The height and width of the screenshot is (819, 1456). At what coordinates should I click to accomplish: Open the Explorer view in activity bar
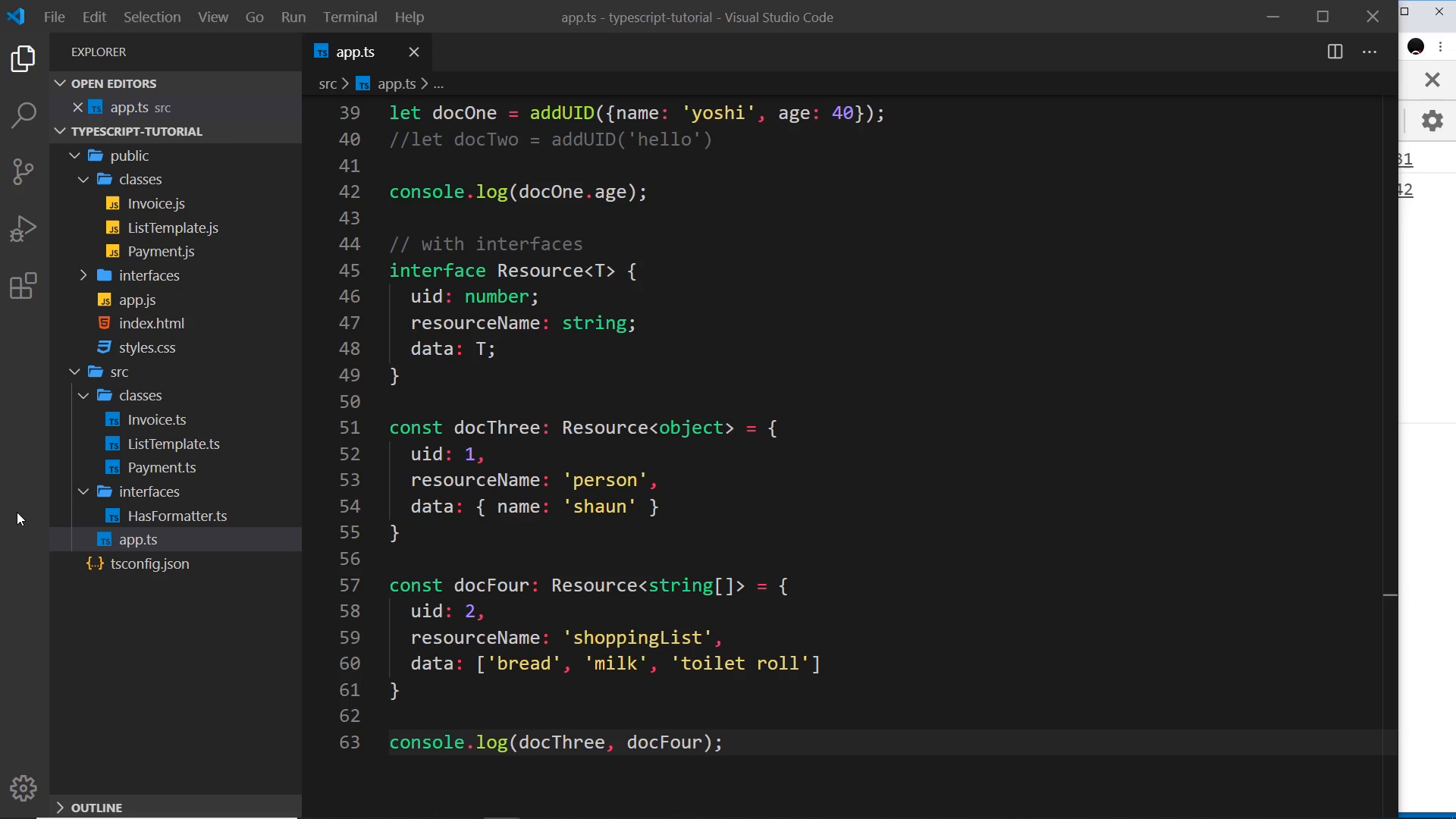[x=24, y=59]
